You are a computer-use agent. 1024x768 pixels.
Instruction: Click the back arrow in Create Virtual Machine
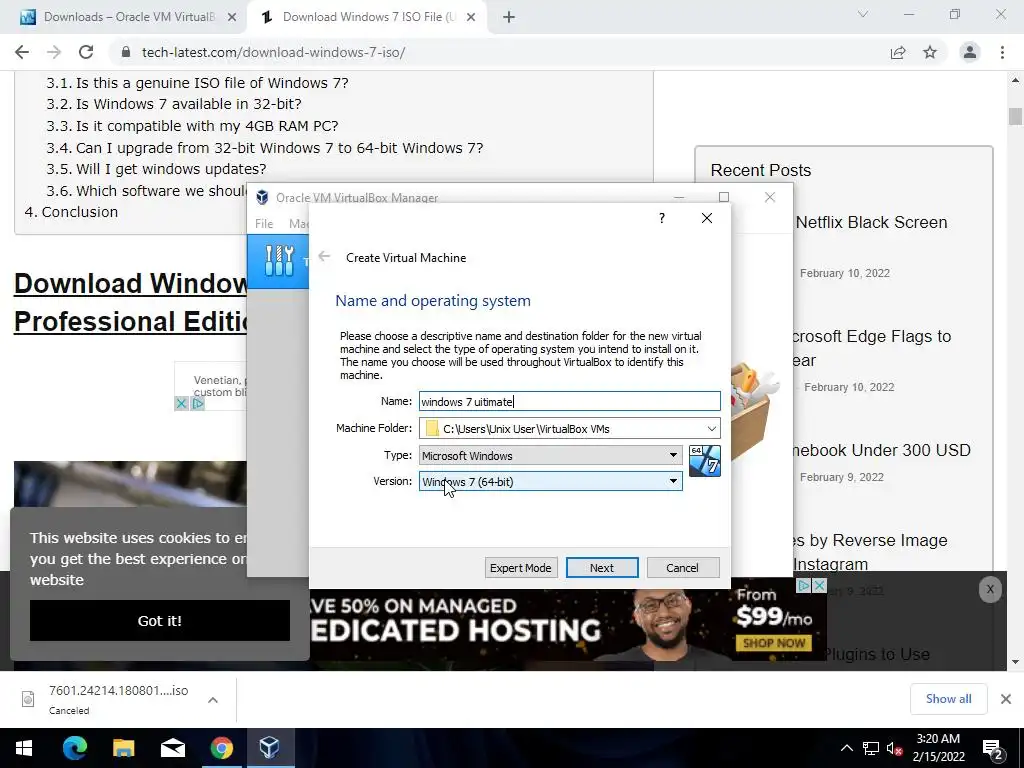[x=324, y=257]
